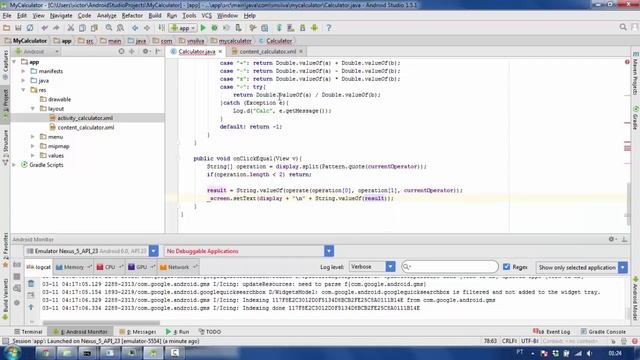Click the mycalculator breadcrumb
Viewport: 640px width, 360px height.
click(x=231, y=41)
